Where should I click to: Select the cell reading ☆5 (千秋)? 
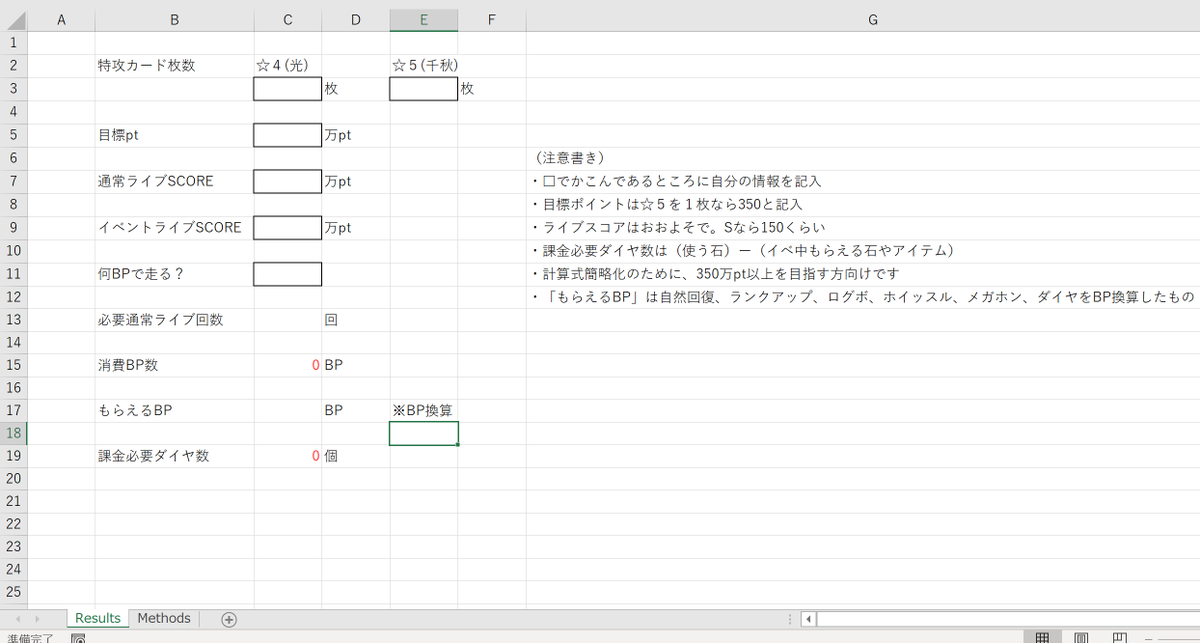[x=424, y=66]
